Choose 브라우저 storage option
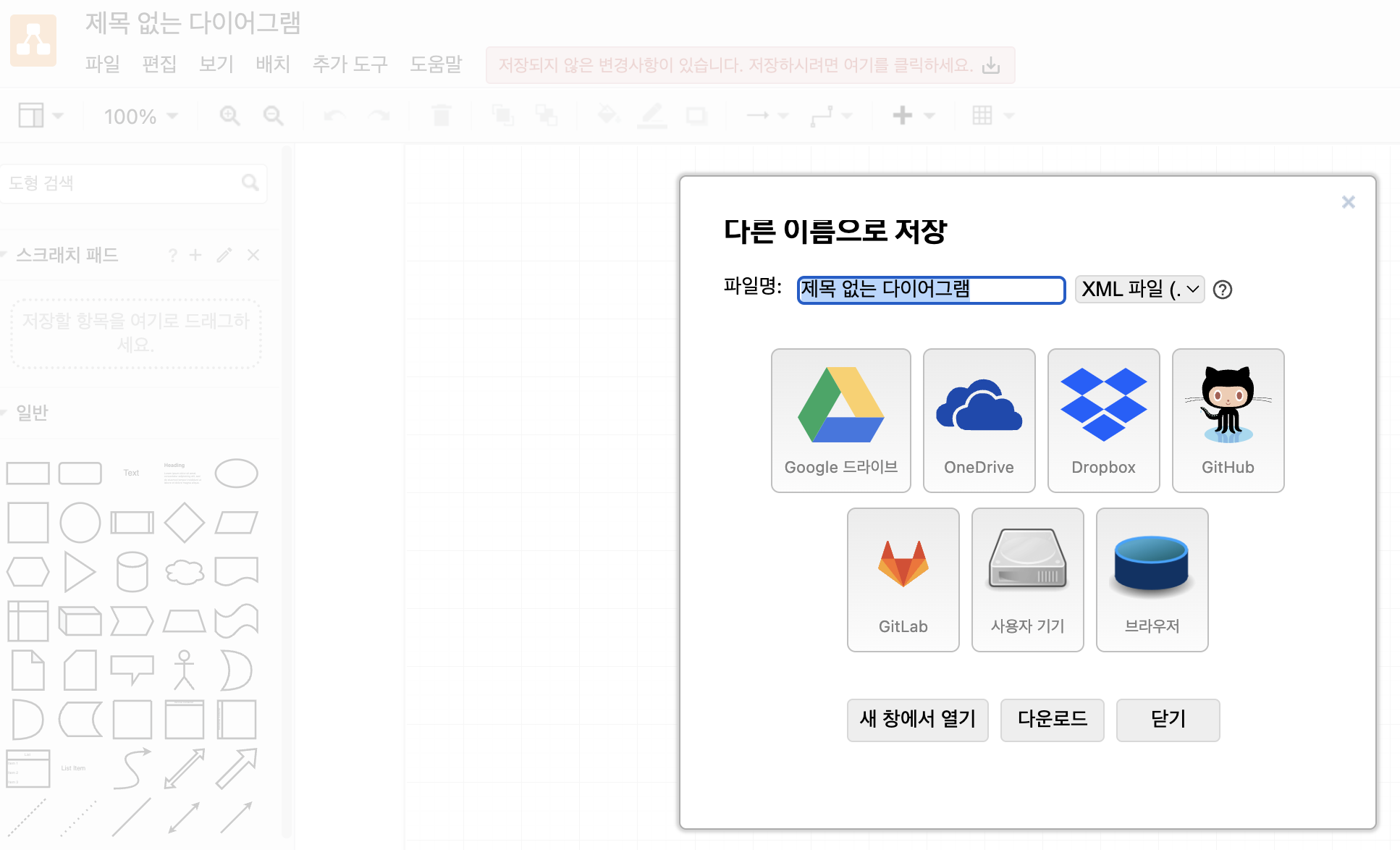Image resolution: width=1400 pixels, height=850 pixels. (x=1152, y=579)
